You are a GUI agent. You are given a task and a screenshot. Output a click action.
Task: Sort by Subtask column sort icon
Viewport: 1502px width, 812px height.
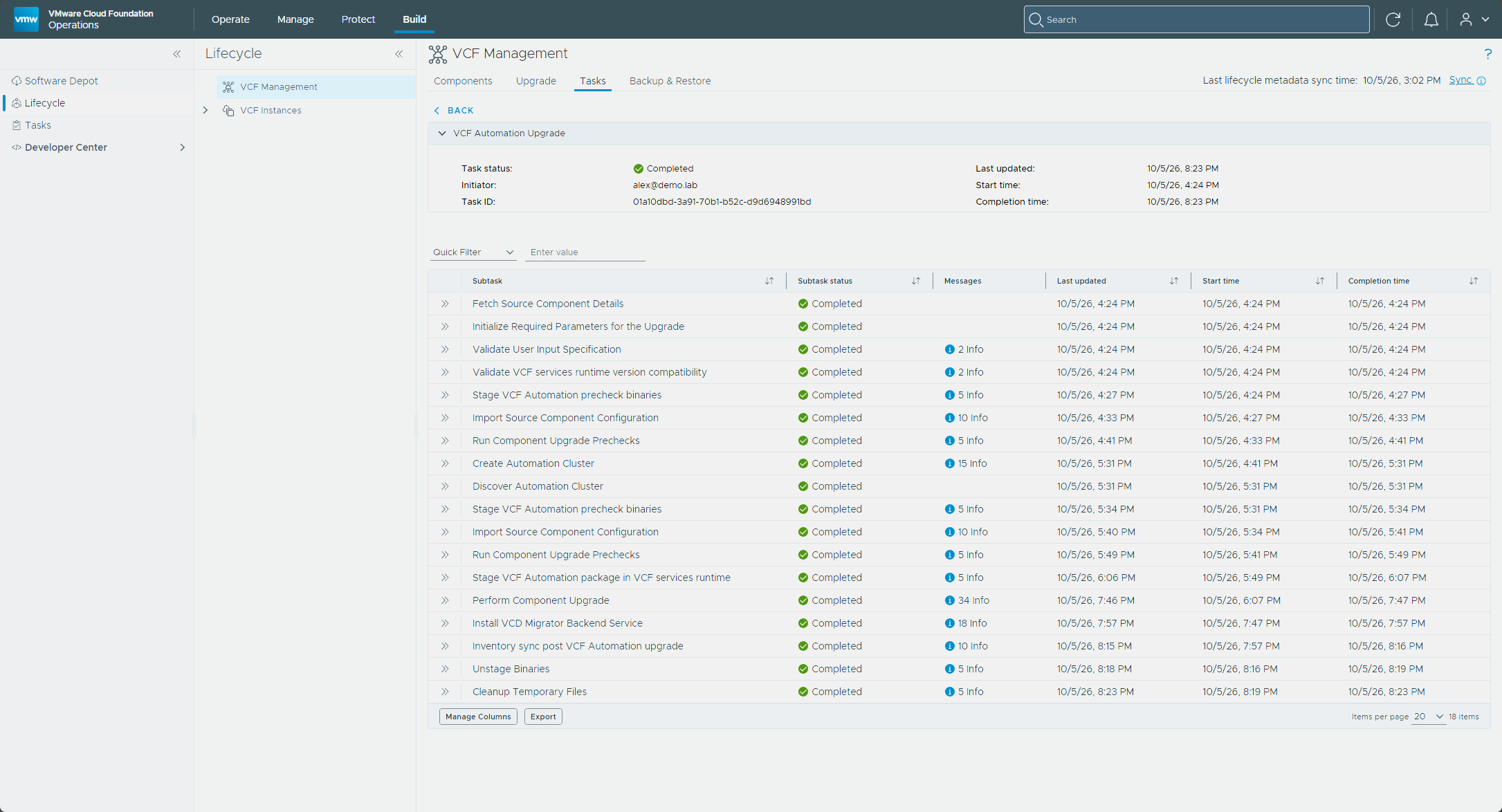769,281
